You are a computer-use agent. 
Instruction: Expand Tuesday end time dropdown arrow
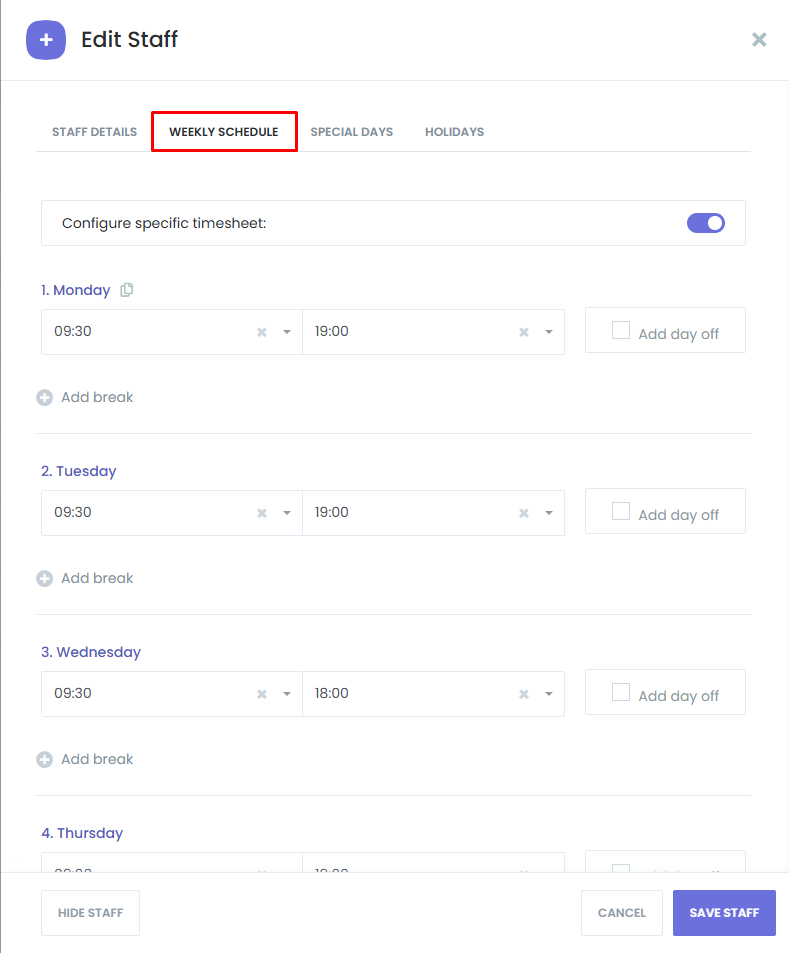point(549,513)
